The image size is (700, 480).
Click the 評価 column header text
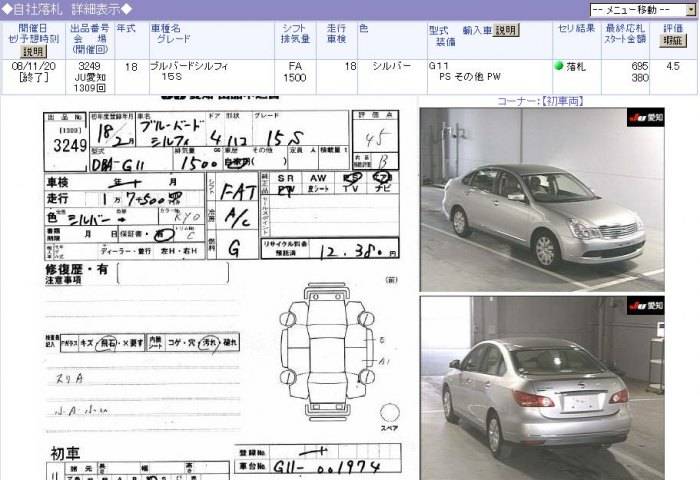click(x=673, y=28)
